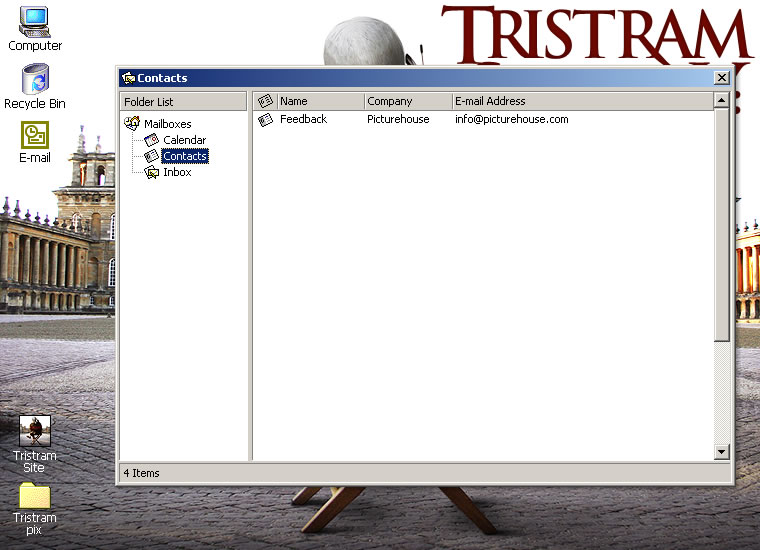Click the 4 Items status bar text

[x=141, y=473]
